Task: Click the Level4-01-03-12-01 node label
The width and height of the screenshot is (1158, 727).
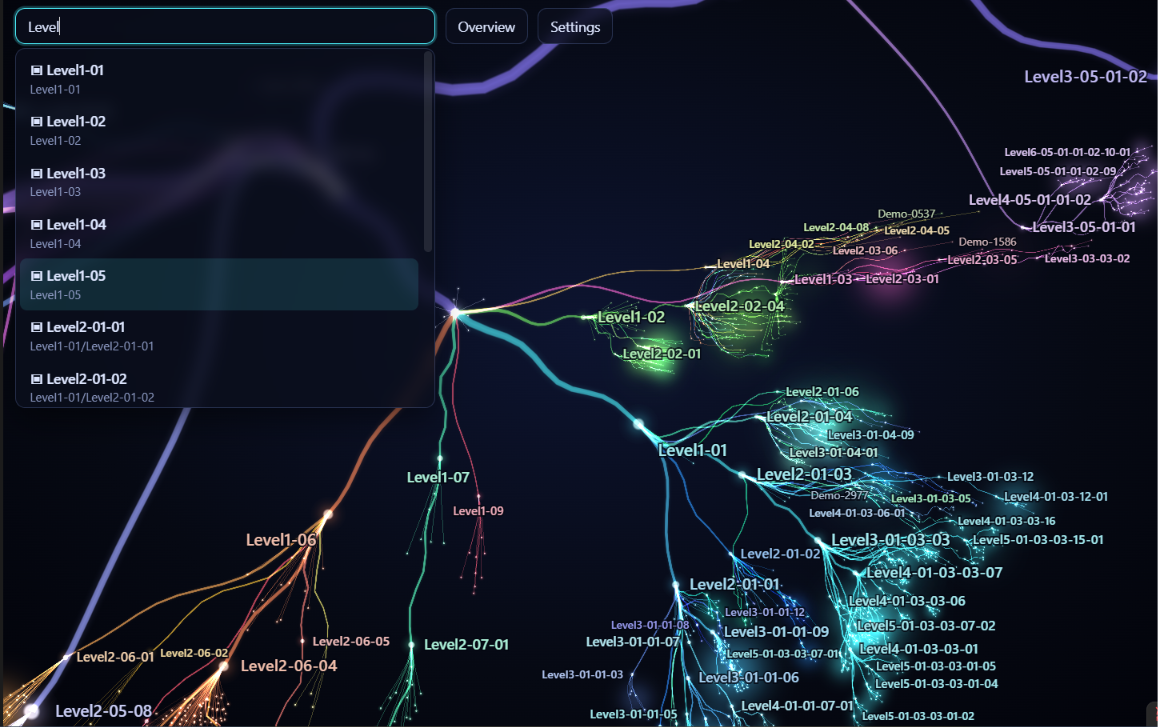Action: [1055, 497]
